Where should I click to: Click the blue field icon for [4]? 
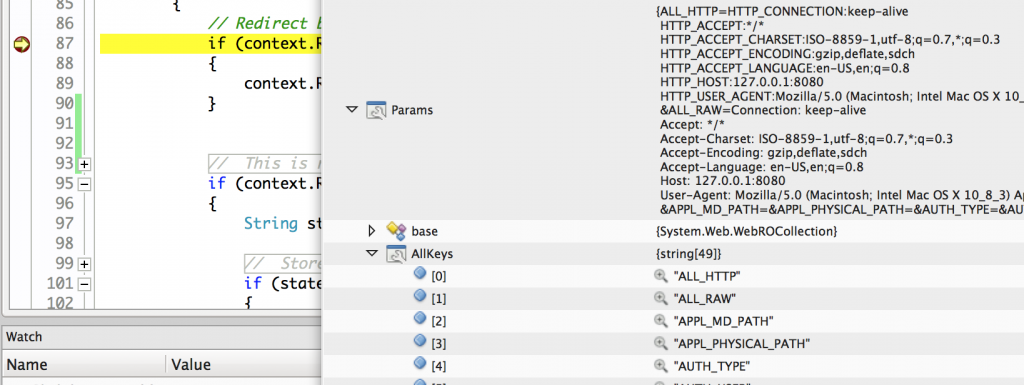(421, 363)
